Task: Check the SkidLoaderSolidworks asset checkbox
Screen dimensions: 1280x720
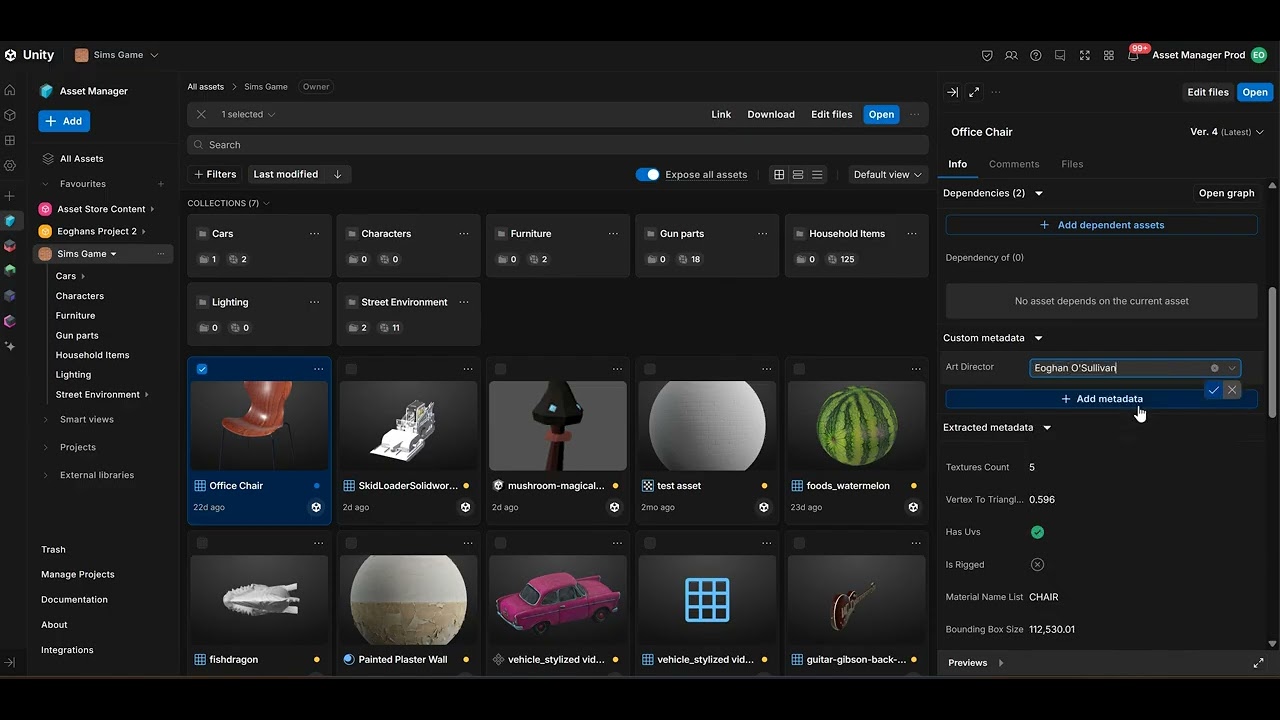Action: point(351,369)
